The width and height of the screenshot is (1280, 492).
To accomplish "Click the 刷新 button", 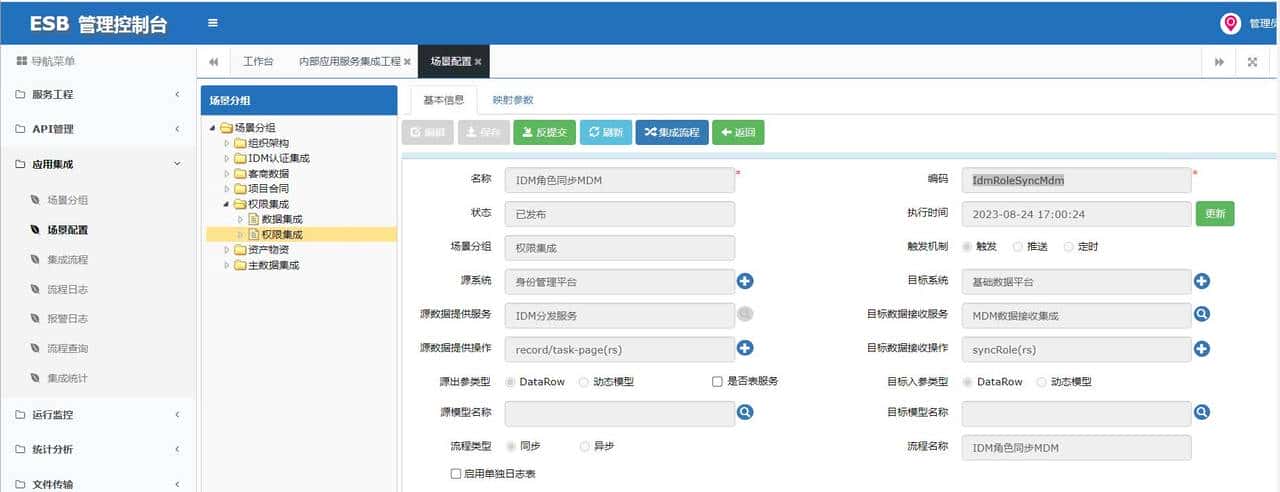I will point(606,132).
